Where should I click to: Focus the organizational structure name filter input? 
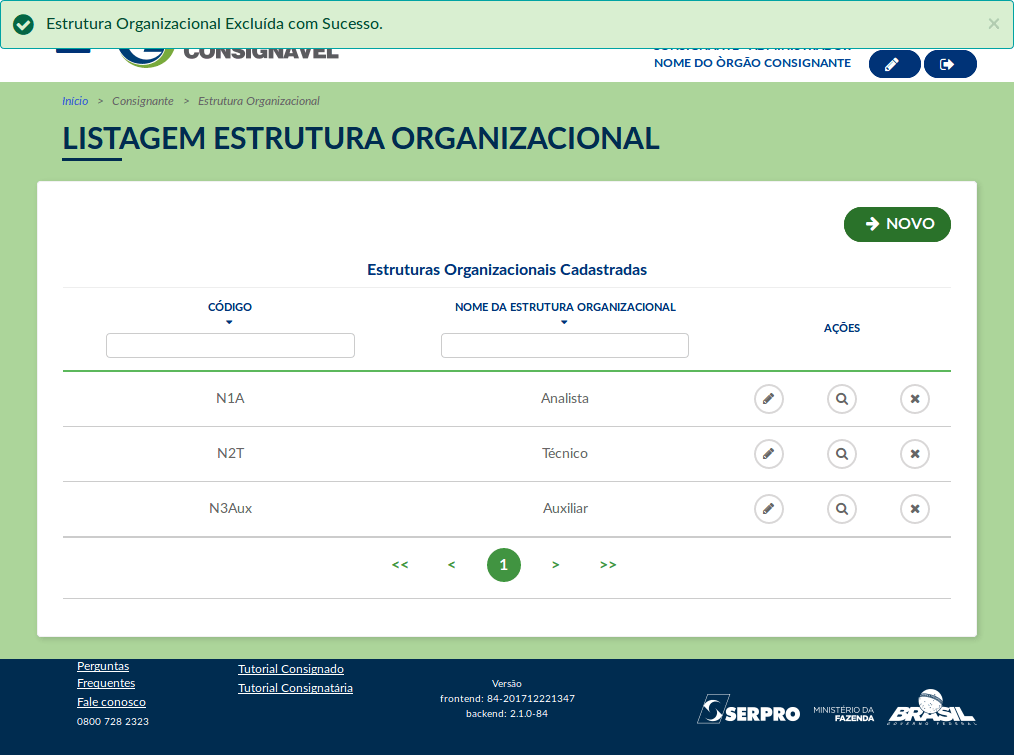565,345
